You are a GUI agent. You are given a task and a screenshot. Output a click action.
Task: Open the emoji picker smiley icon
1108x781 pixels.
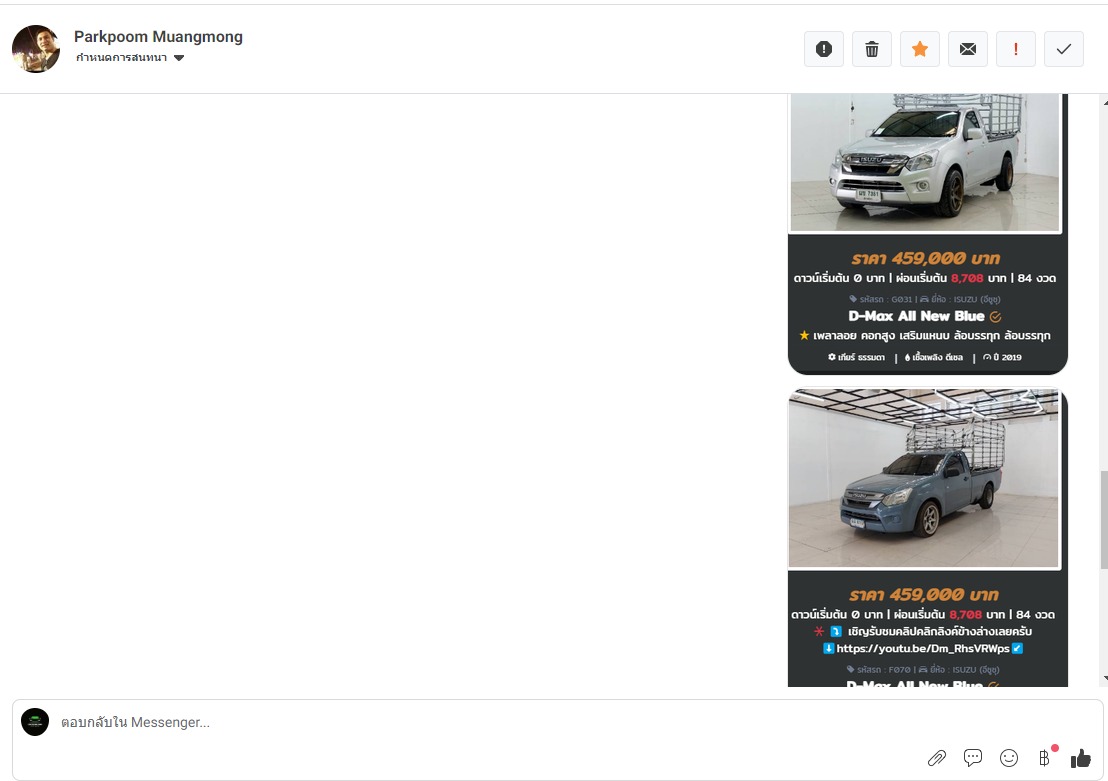tap(1009, 758)
